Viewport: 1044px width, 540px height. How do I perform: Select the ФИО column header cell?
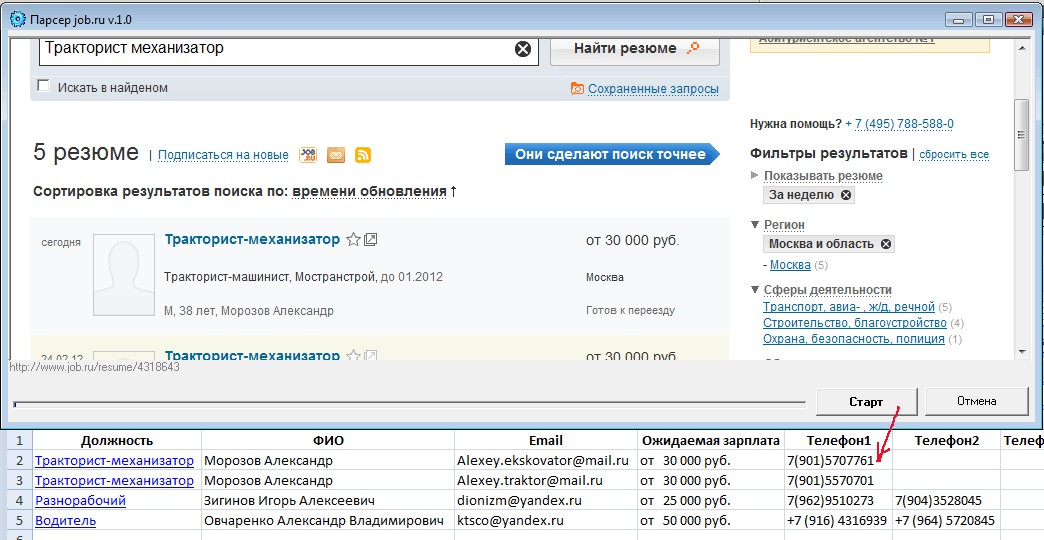(x=328, y=440)
